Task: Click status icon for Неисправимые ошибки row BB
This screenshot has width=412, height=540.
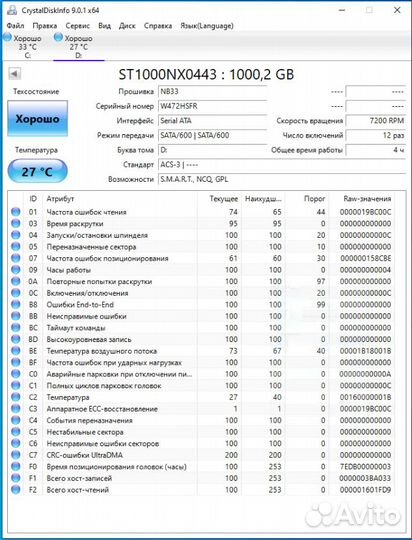Action: (x=16, y=316)
